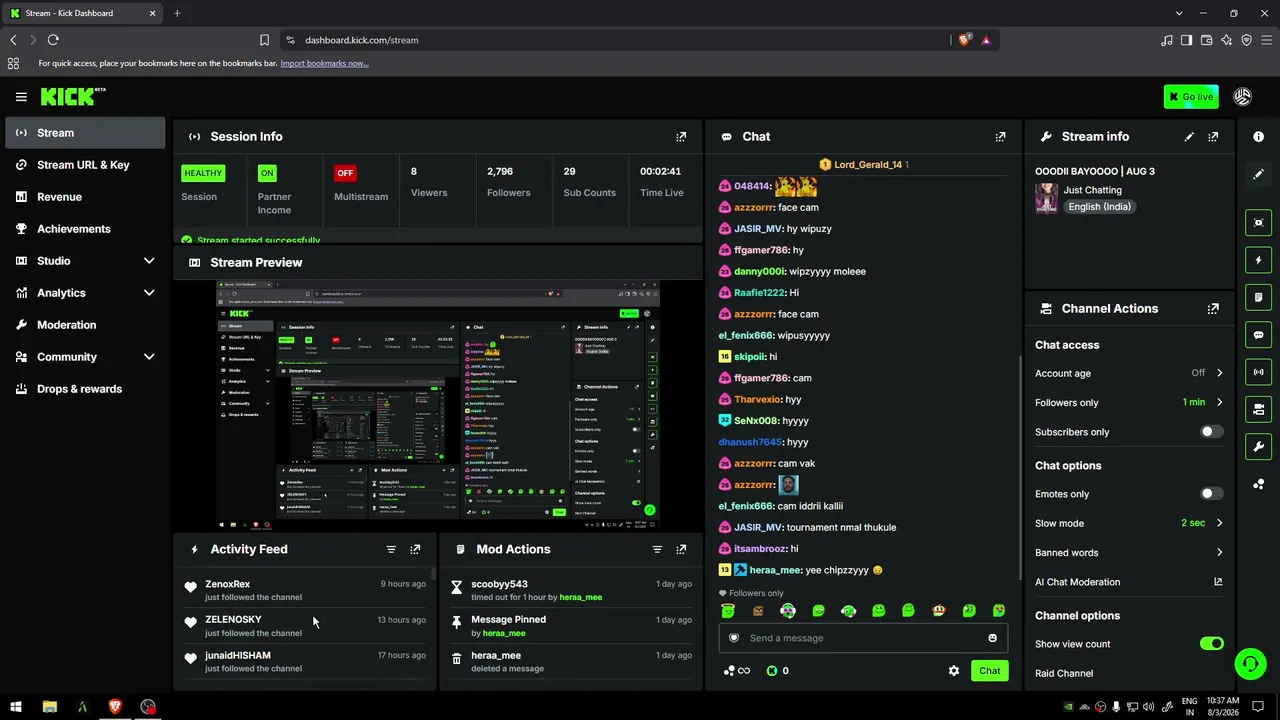Click the info icon in right rail
This screenshot has height=720, width=1280.
(1258, 136)
